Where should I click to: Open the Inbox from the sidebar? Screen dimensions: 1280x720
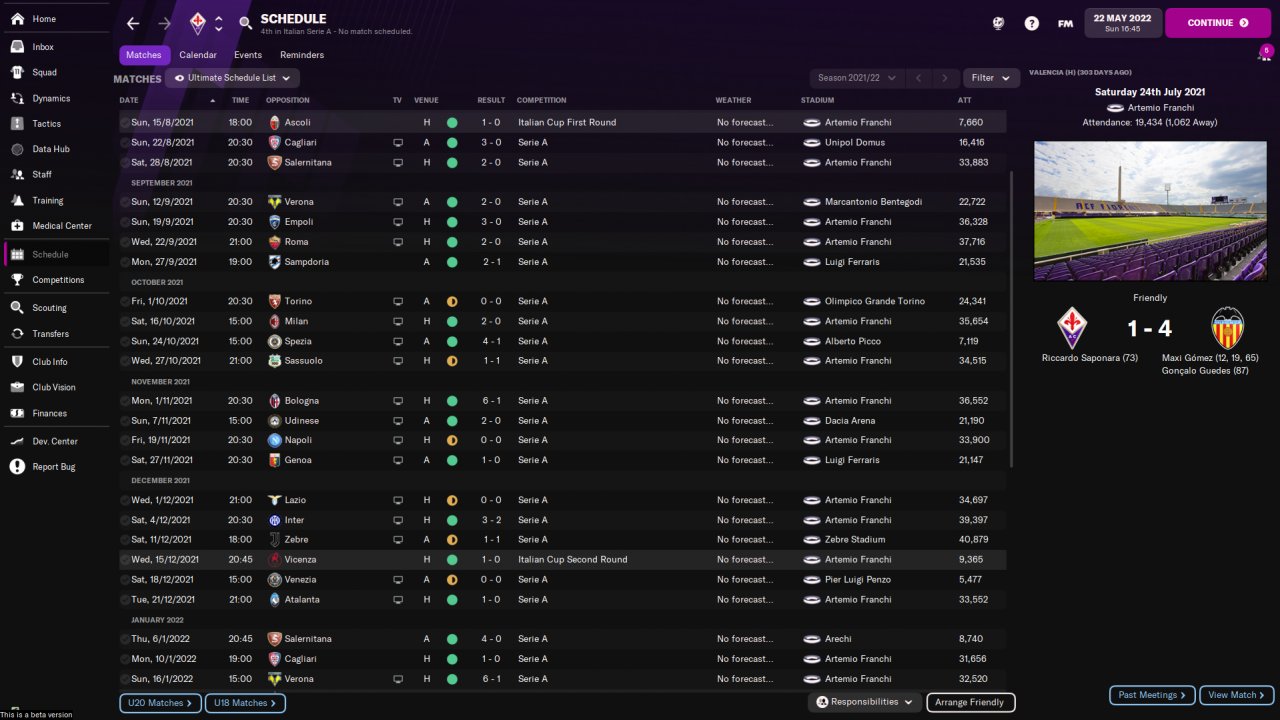55,47
